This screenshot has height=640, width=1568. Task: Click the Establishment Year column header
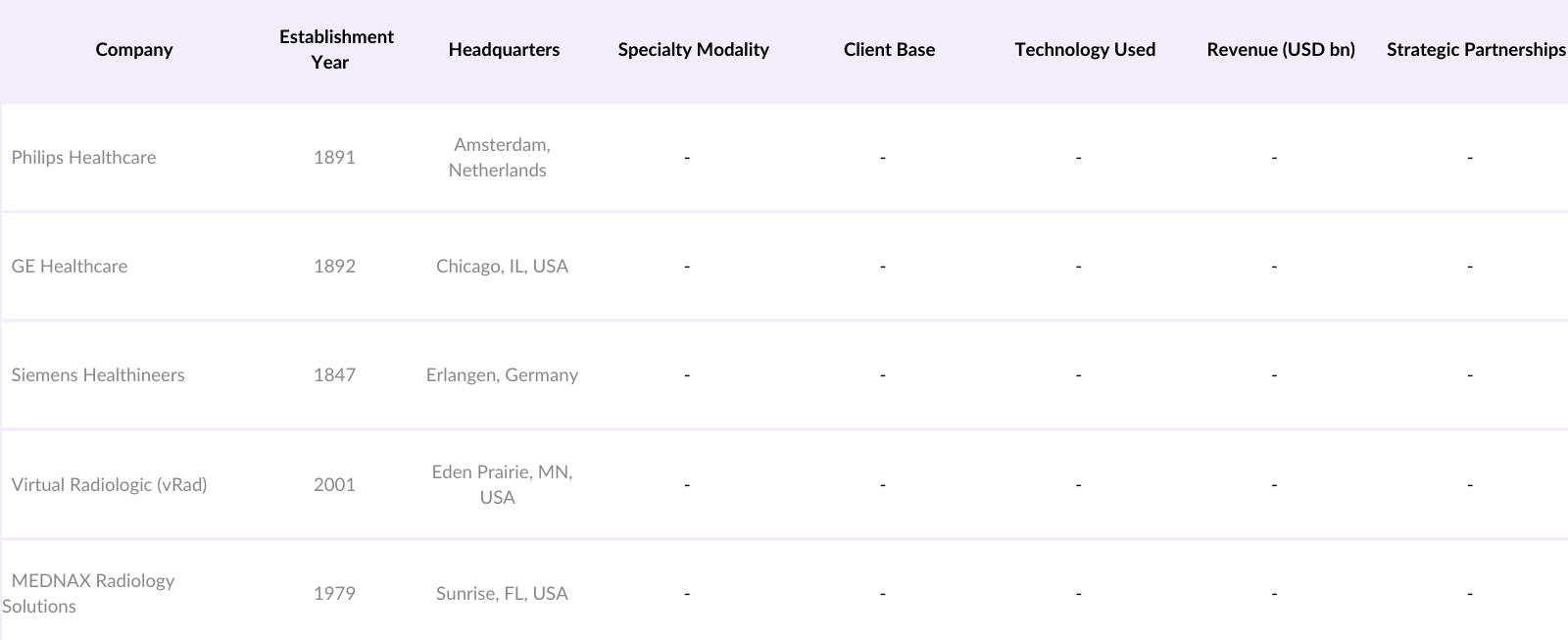coord(336,50)
